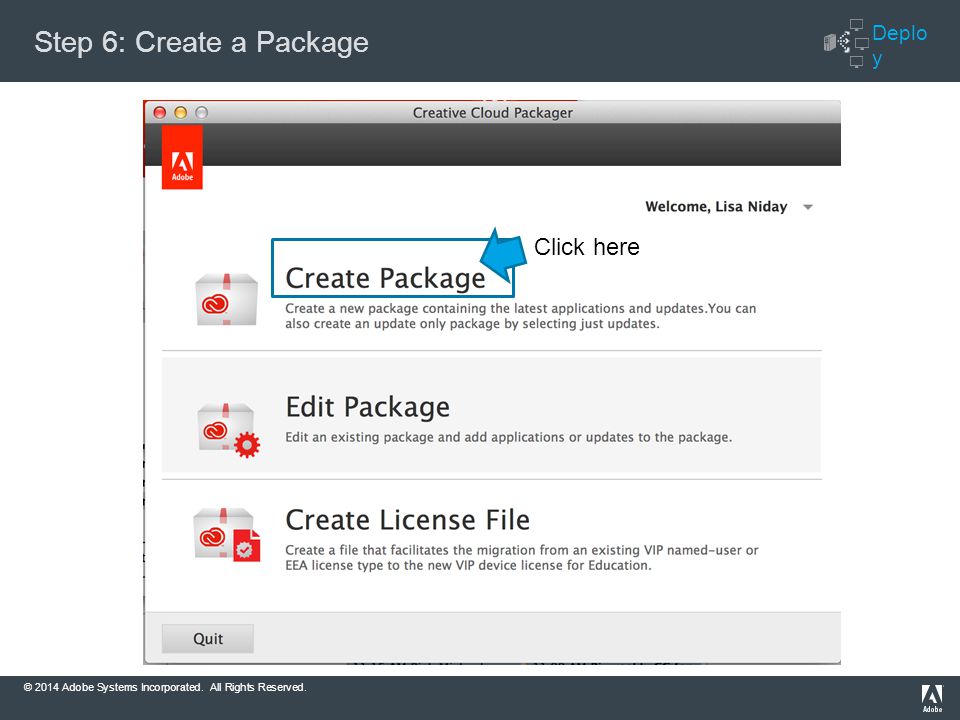Image resolution: width=960 pixels, height=720 pixels.
Task: Click the Welcome, Lisa Niday text
Action: [716, 206]
